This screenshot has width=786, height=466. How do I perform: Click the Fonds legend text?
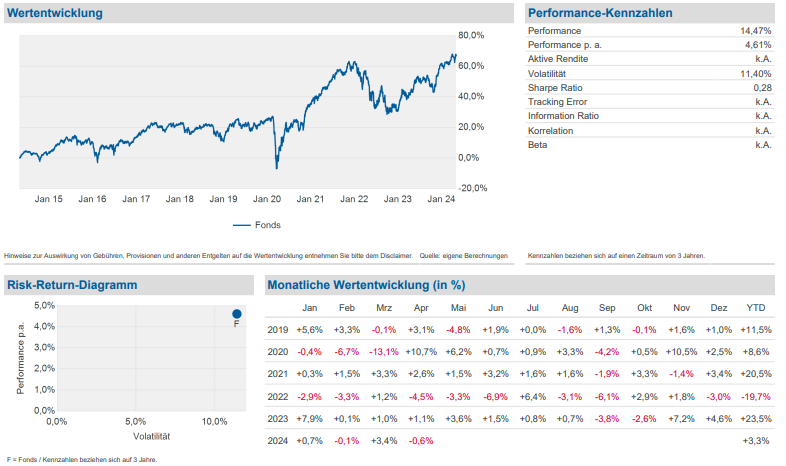[x=268, y=225]
